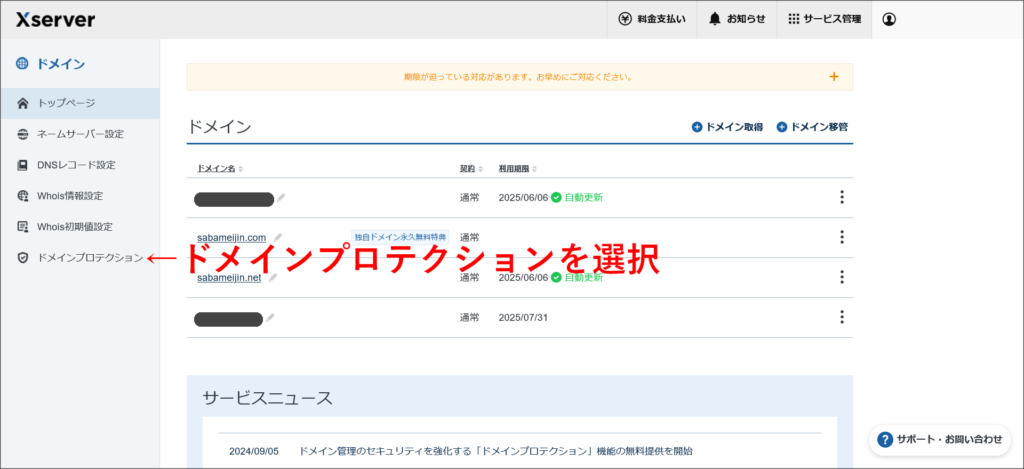Screen dimensions: 1024x469
Task: Sort by 契約 column
Action: [471, 169]
